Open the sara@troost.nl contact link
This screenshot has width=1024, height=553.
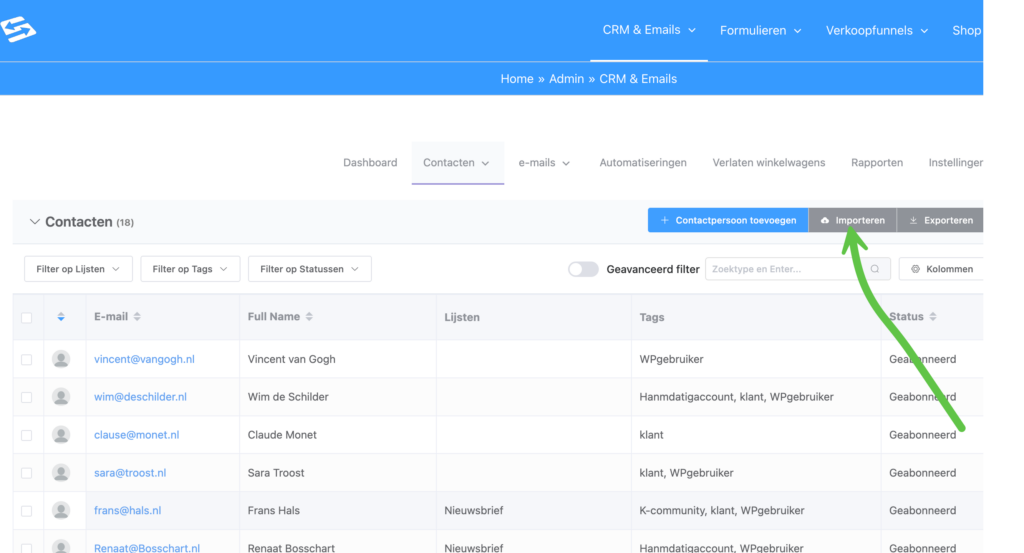[130, 473]
